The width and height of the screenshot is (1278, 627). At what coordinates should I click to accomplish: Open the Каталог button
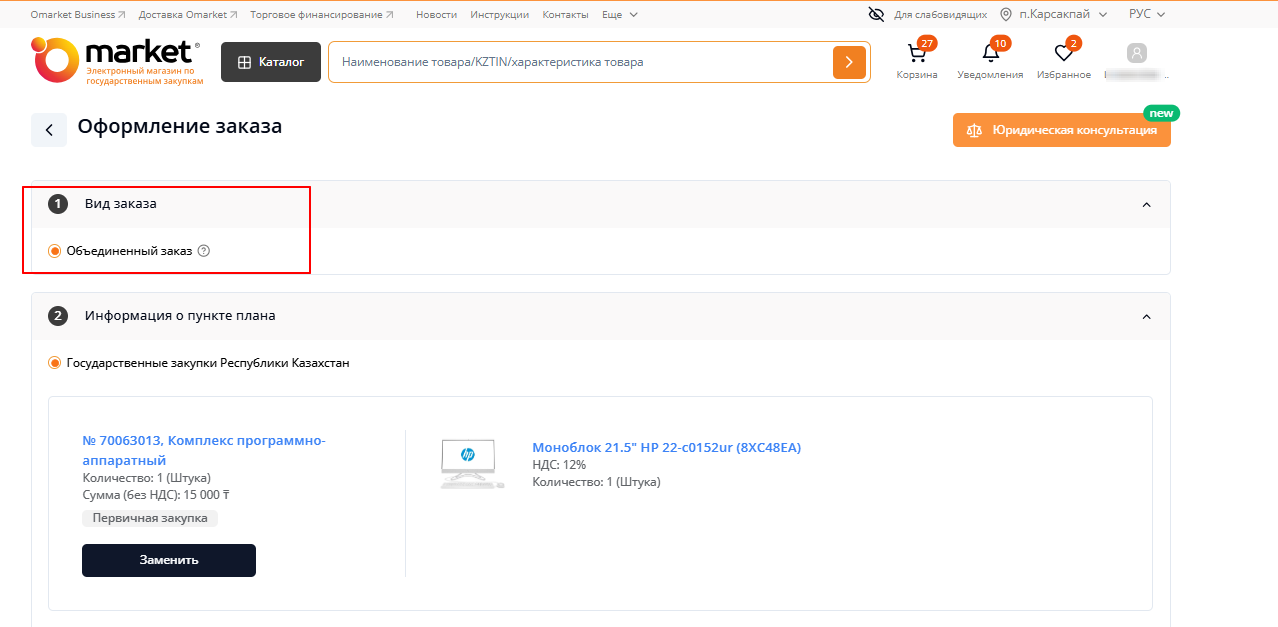point(271,62)
